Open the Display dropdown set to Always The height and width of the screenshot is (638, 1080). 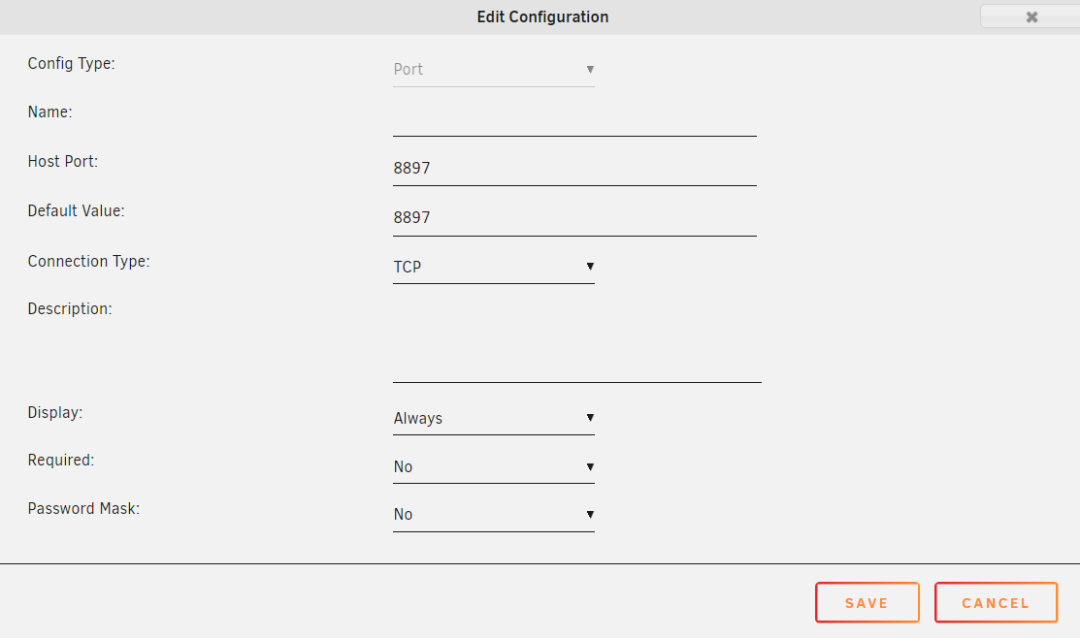point(493,418)
